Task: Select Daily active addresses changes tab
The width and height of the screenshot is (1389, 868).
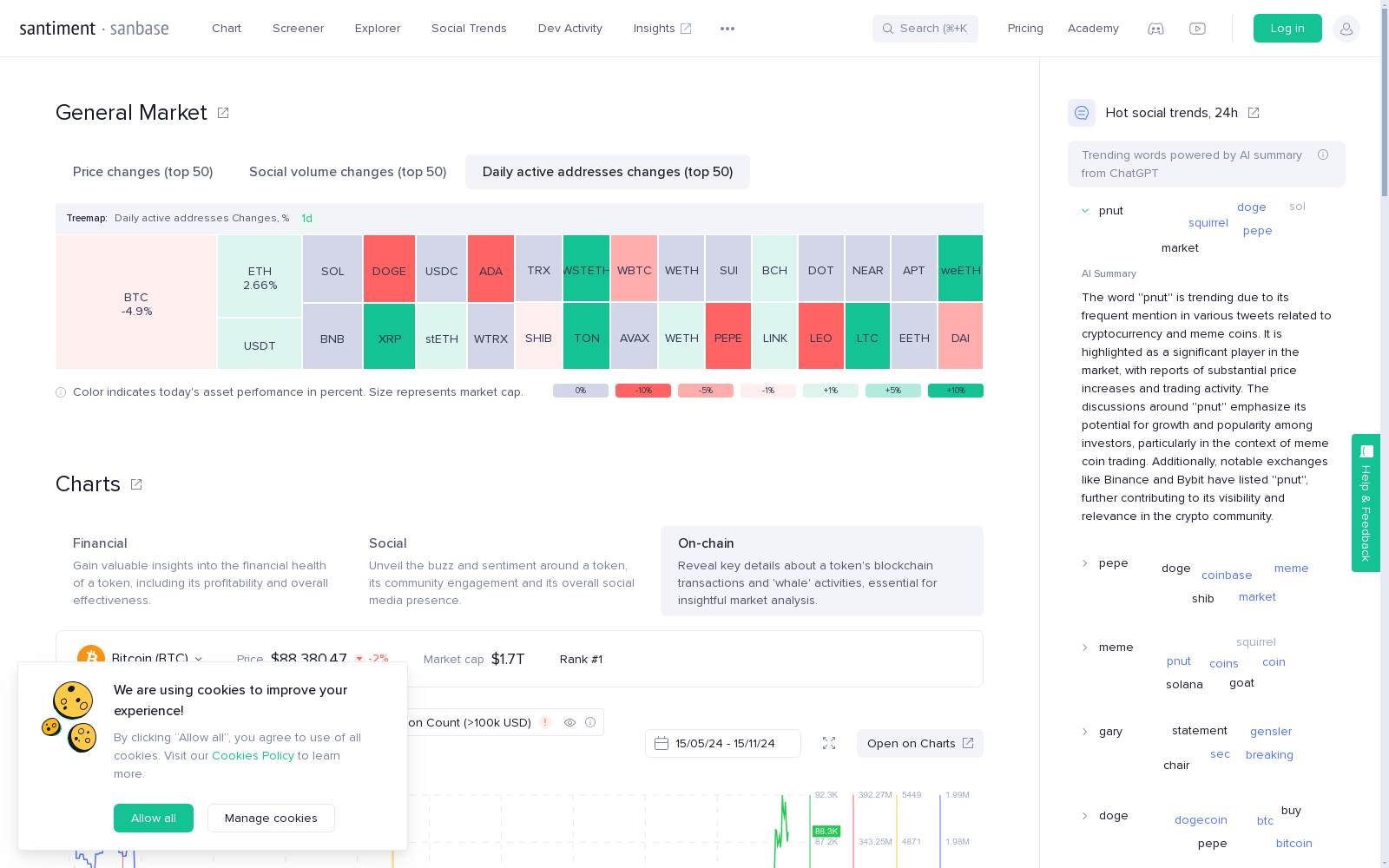Action: coord(608,172)
